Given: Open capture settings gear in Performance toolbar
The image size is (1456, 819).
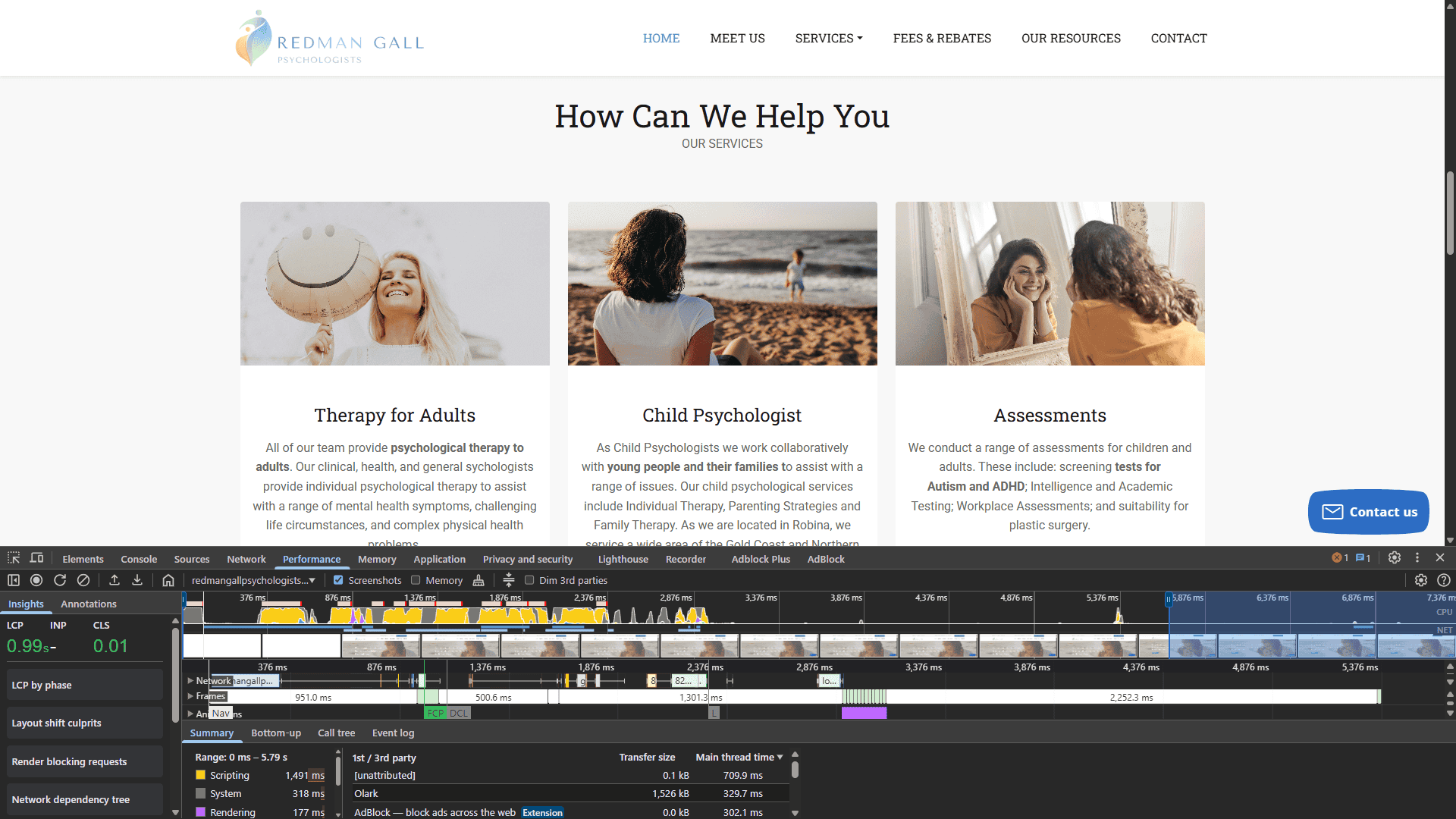Looking at the screenshot, I should [1420, 580].
